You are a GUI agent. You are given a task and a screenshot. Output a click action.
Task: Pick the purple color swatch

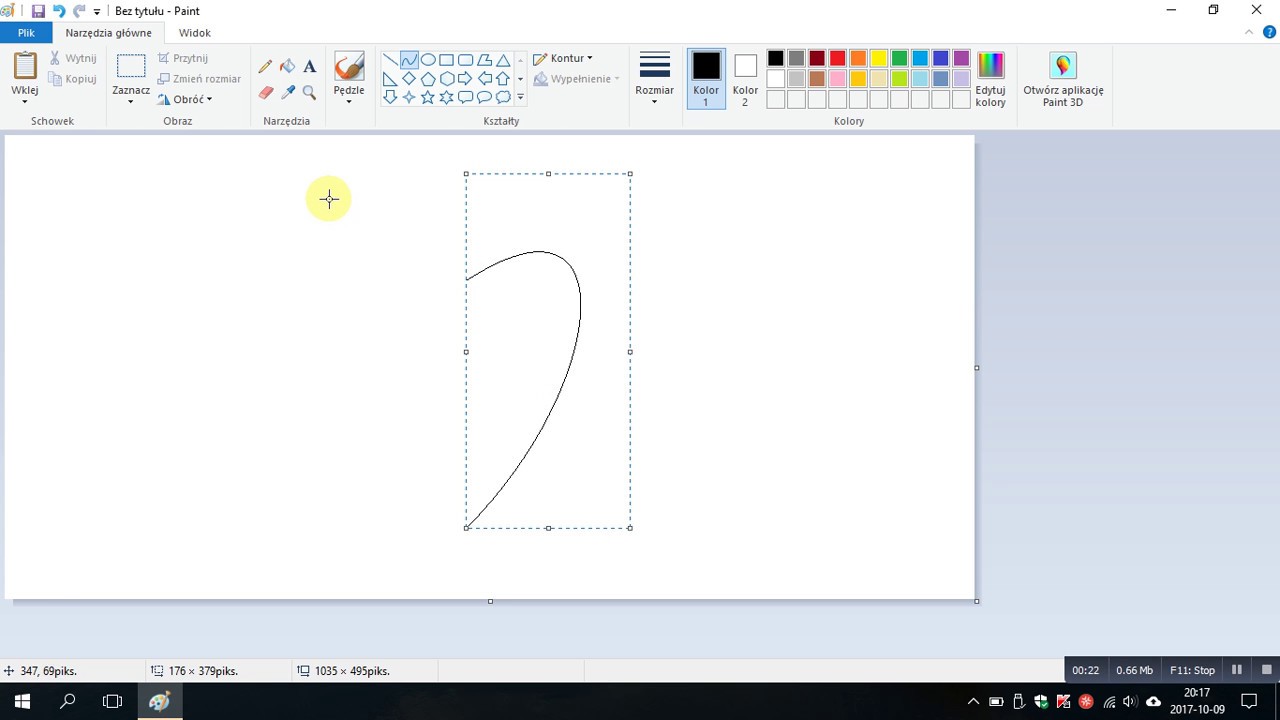[x=961, y=58]
